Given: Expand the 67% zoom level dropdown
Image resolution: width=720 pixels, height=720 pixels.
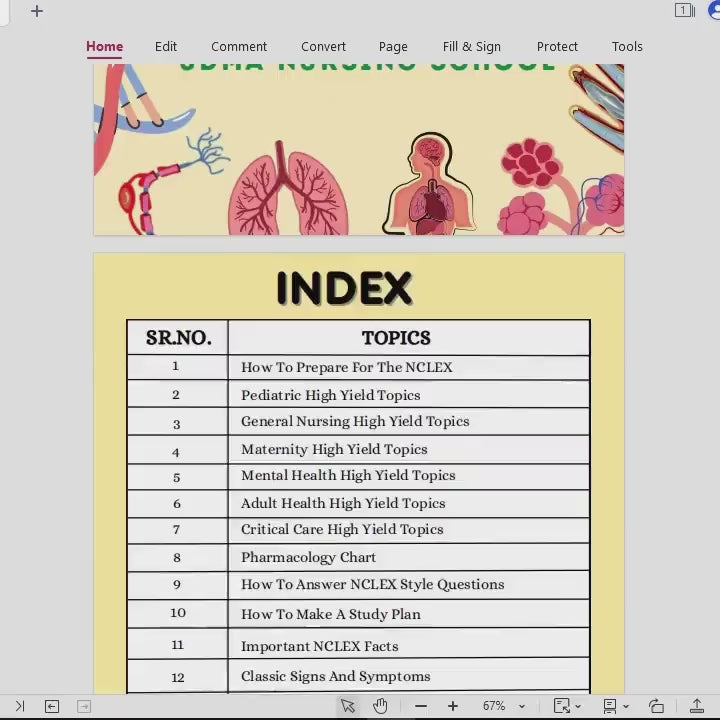Looking at the screenshot, I should click(522, 706).
